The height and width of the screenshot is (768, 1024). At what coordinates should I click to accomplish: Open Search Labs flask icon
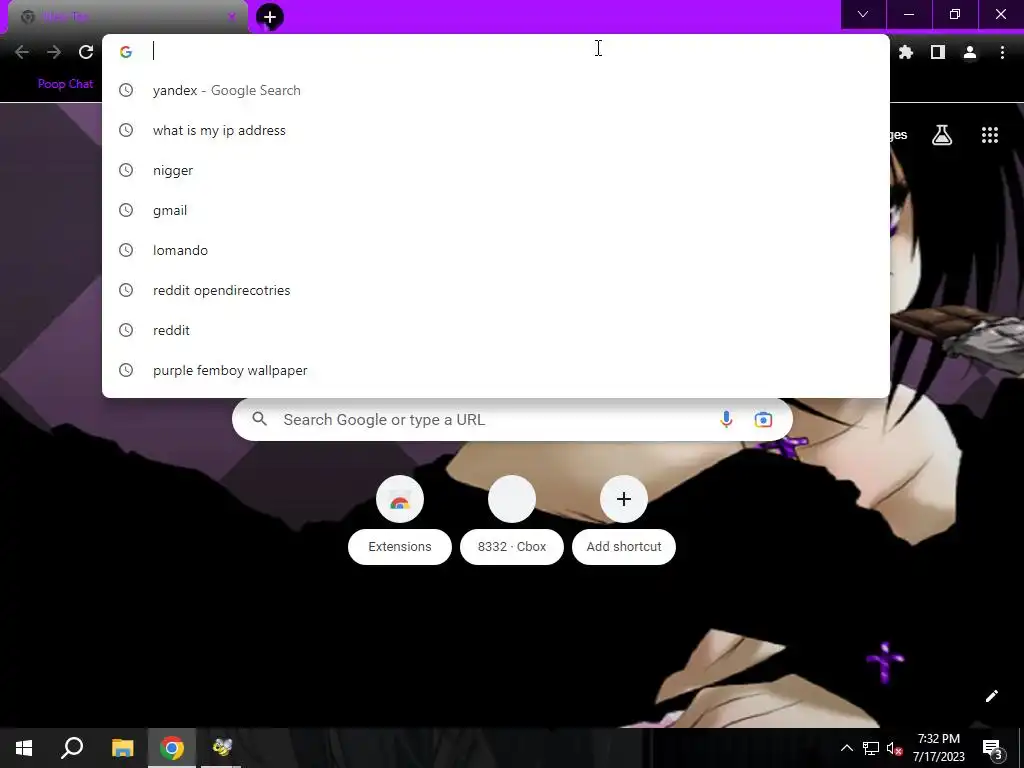pyautogui.click(x=942, y=135)
